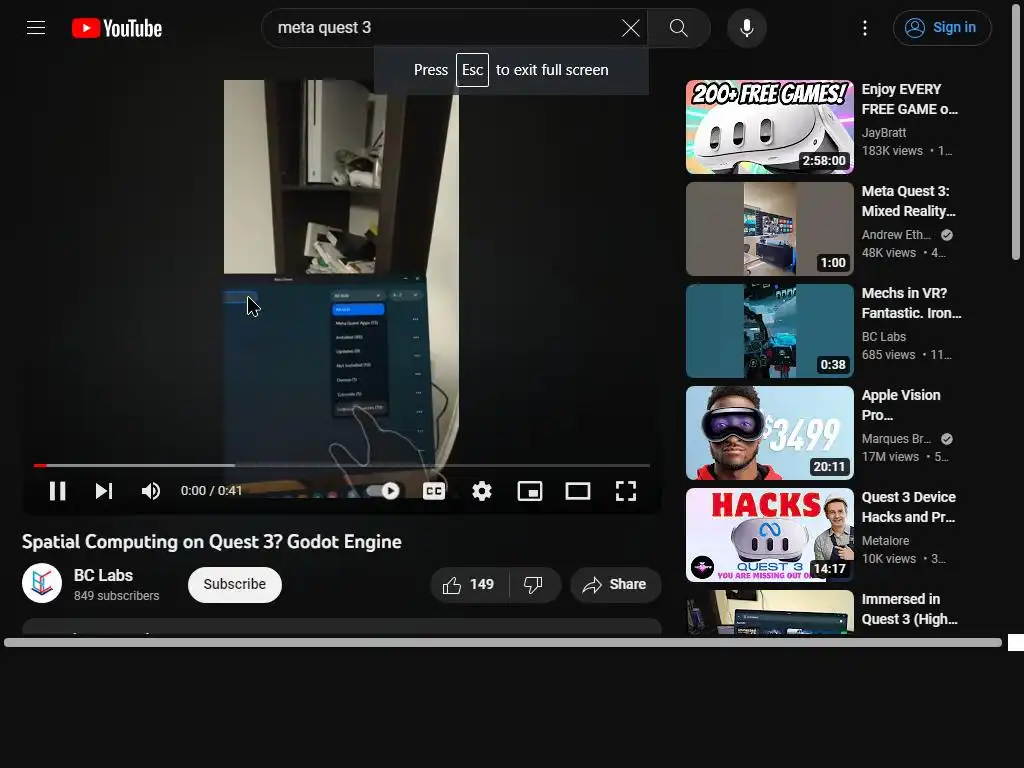Dislike this video
The image size is (1024, 768).
534,585
